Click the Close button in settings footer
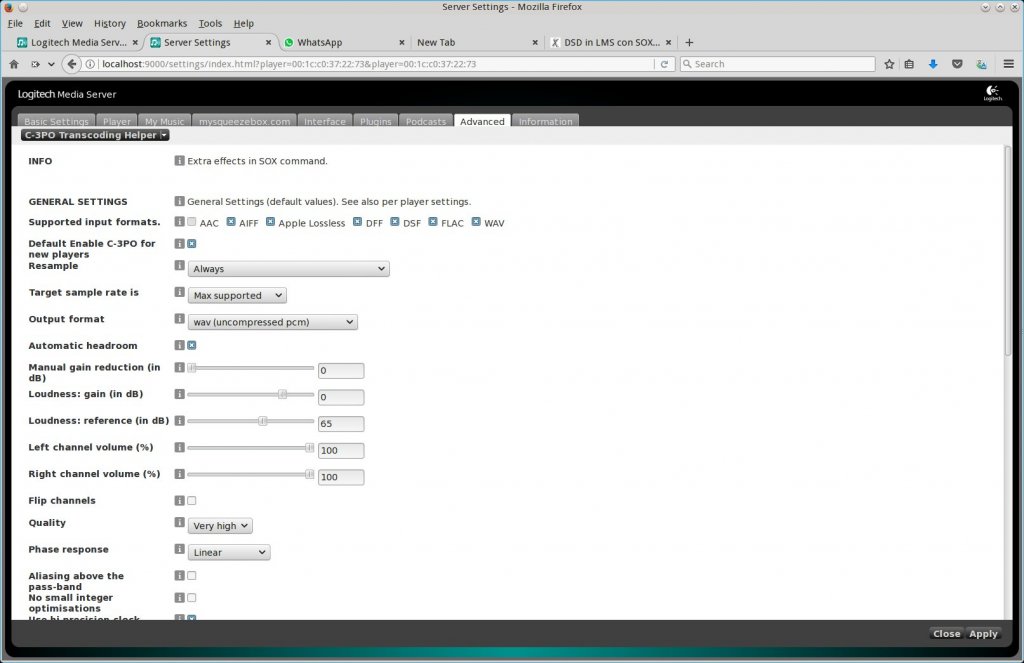The image size is (1024, 663). (x=946, y=634)
